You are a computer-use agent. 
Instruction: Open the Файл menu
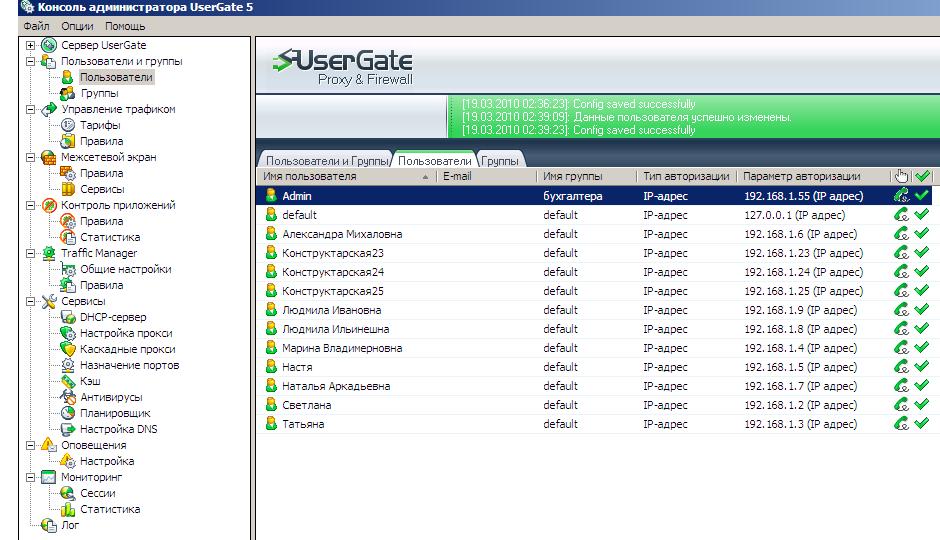pyautogui.click(x=36, y=26)
